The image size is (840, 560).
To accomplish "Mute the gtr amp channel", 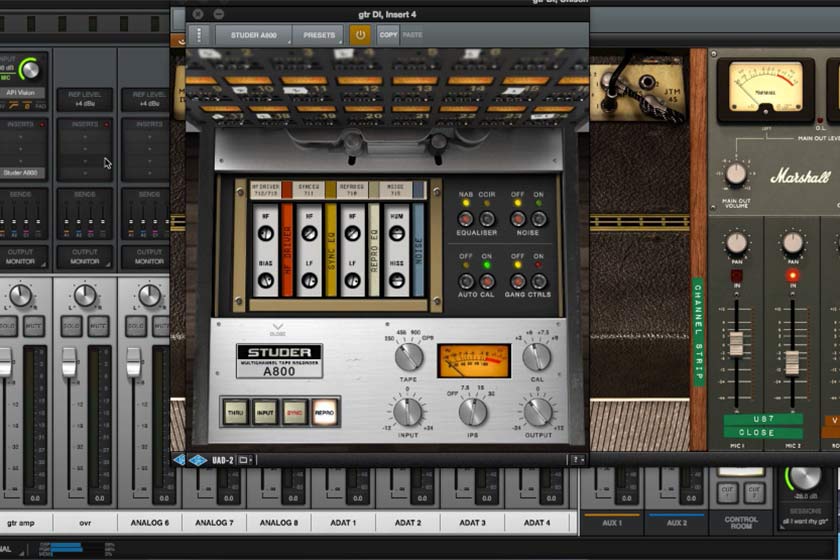I will (x=33, y=326).
